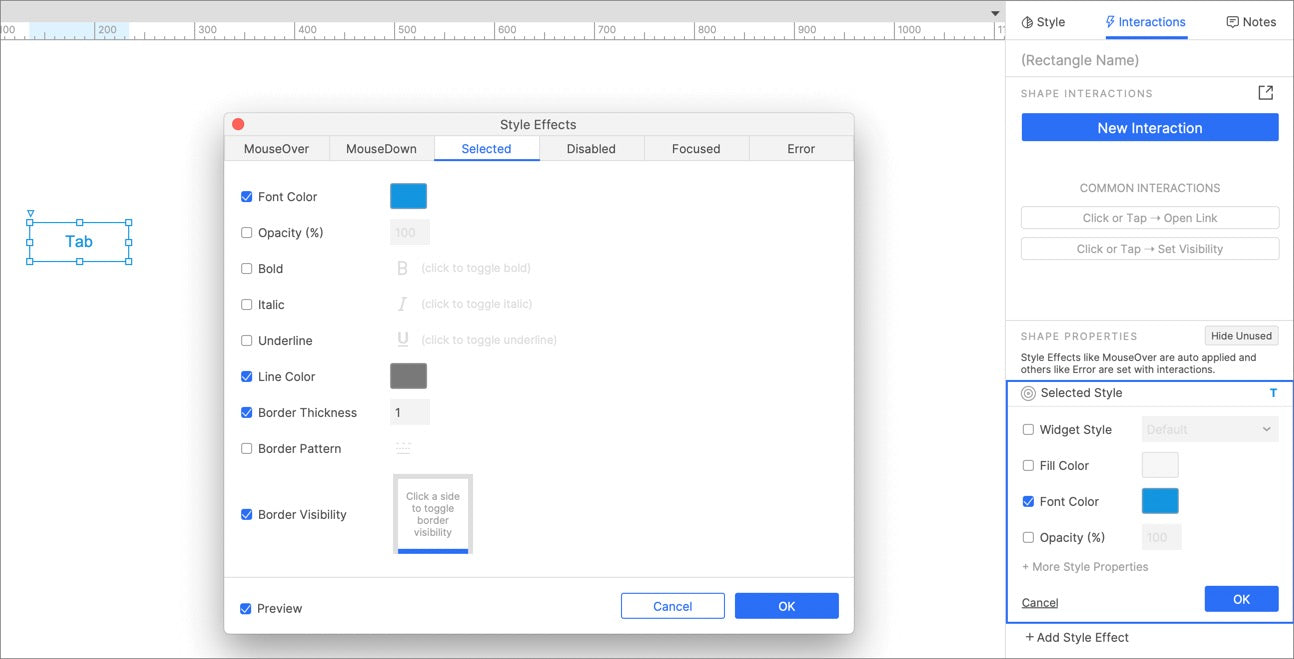Viewport: 1294px width, 659px height.
Task: Open shape interactions in pop-out window icon
Action: 1265,93
